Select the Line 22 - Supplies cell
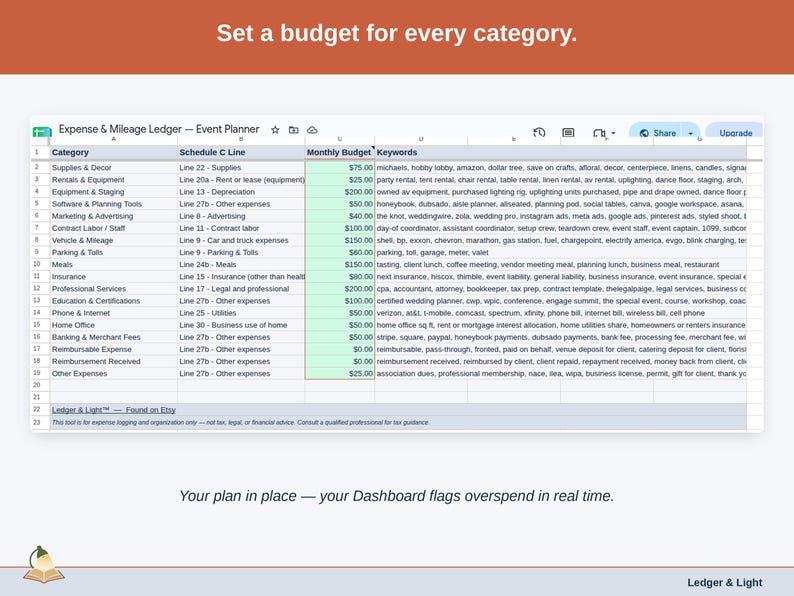 241,168
